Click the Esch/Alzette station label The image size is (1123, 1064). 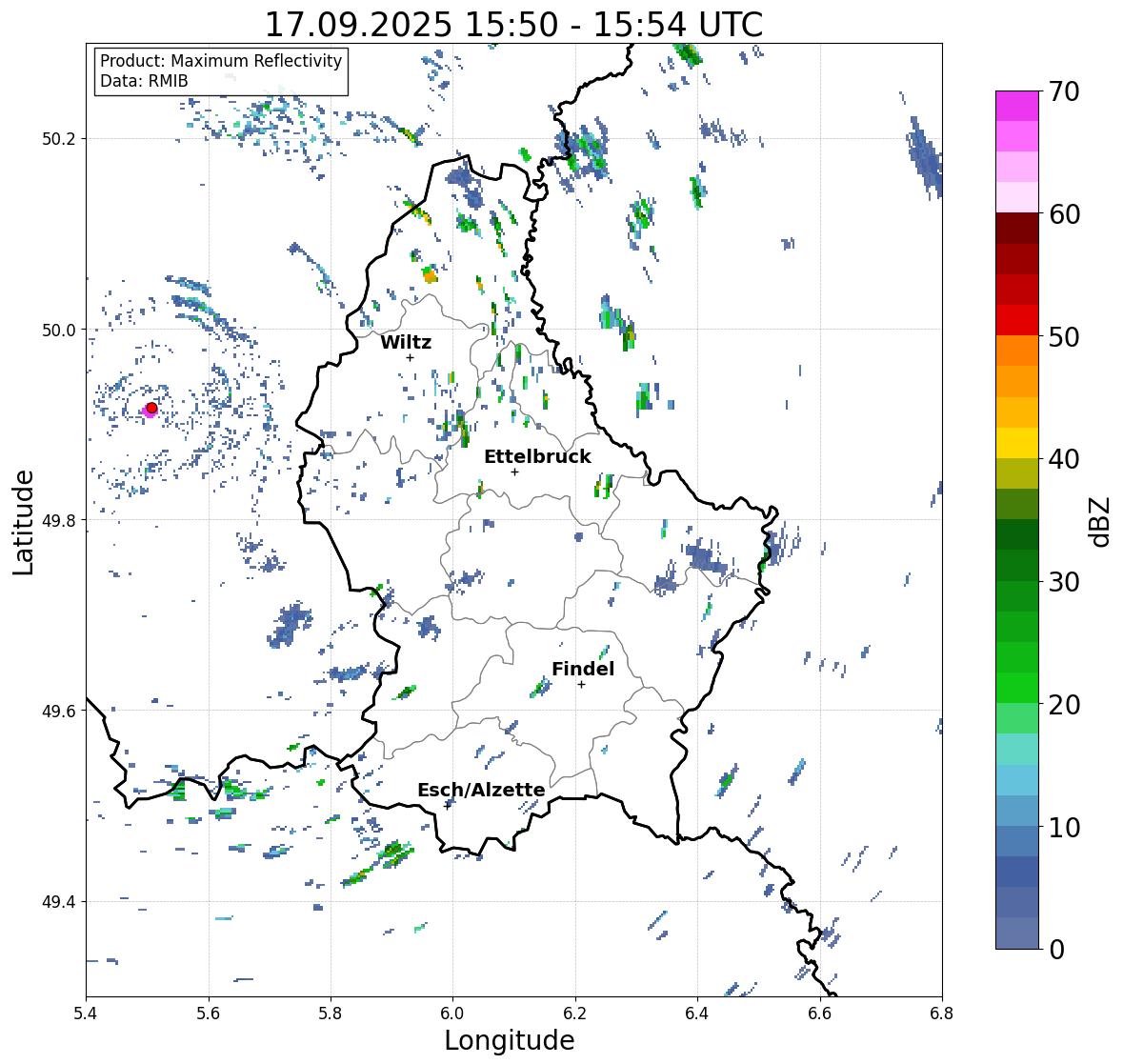click(x=481, y=790)
